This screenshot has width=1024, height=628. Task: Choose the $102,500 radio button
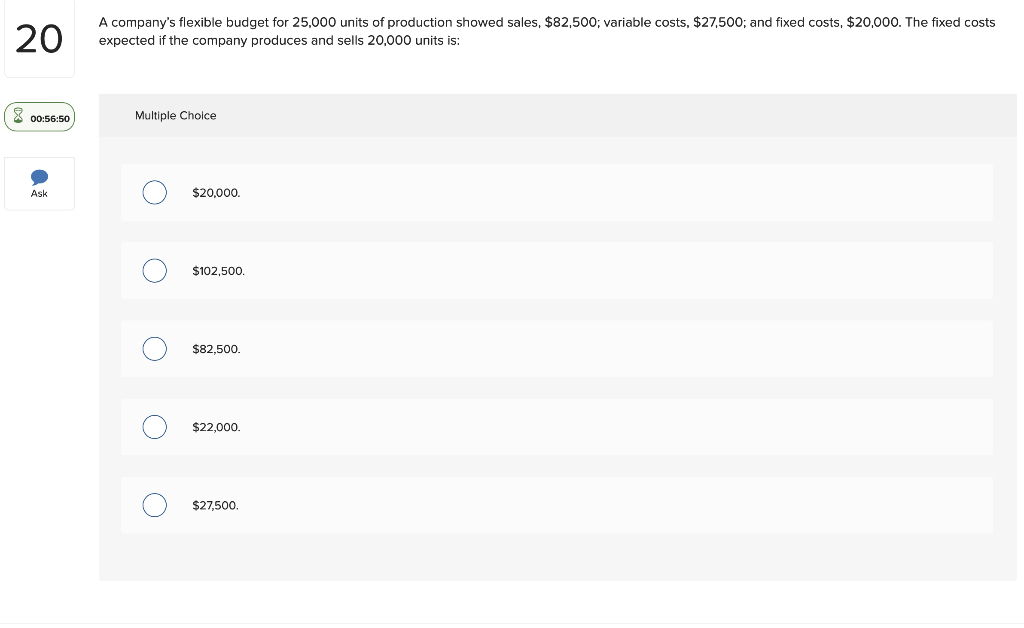click(155, 271)
